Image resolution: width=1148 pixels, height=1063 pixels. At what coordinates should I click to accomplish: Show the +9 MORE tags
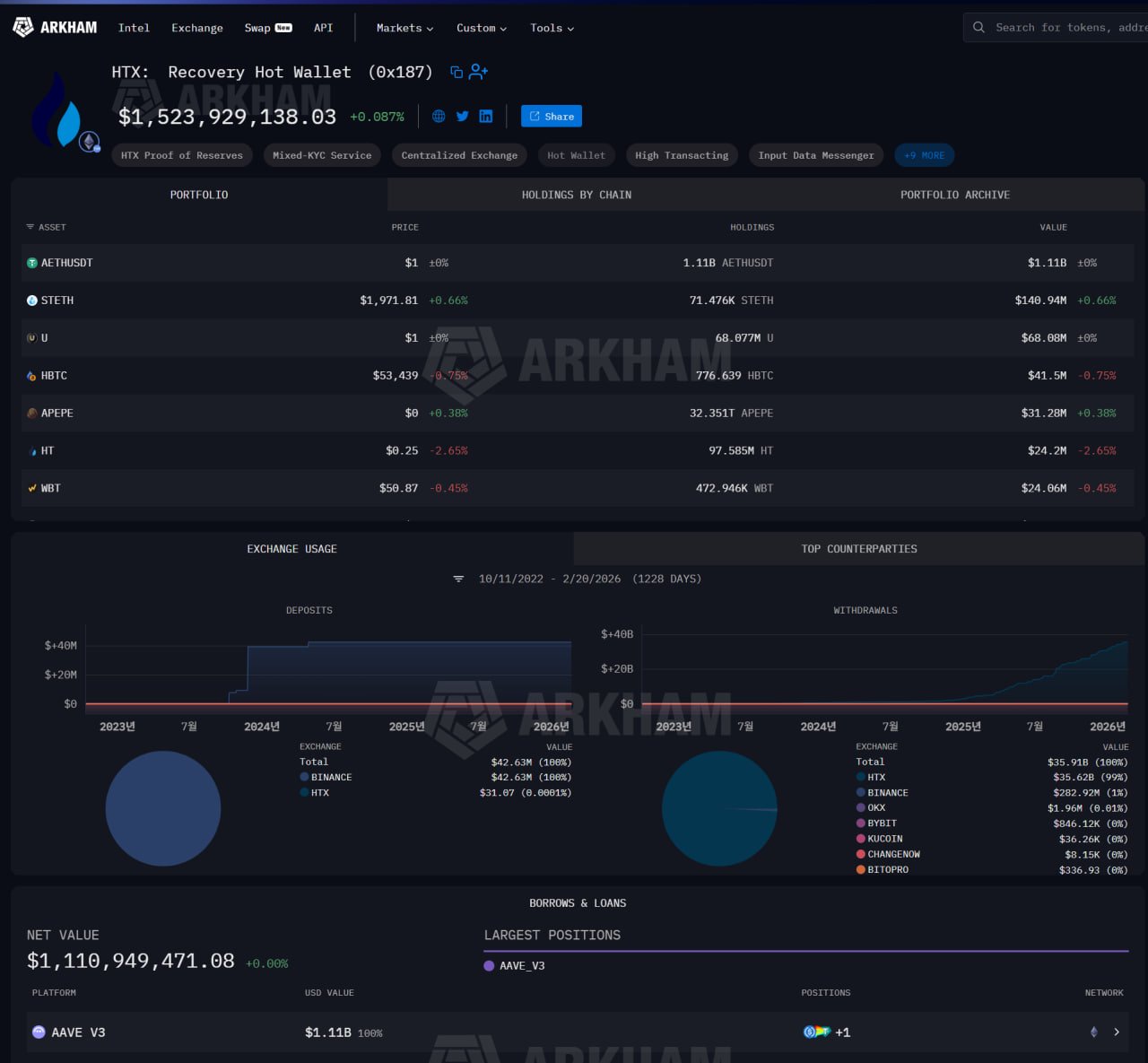coord(924,155)
